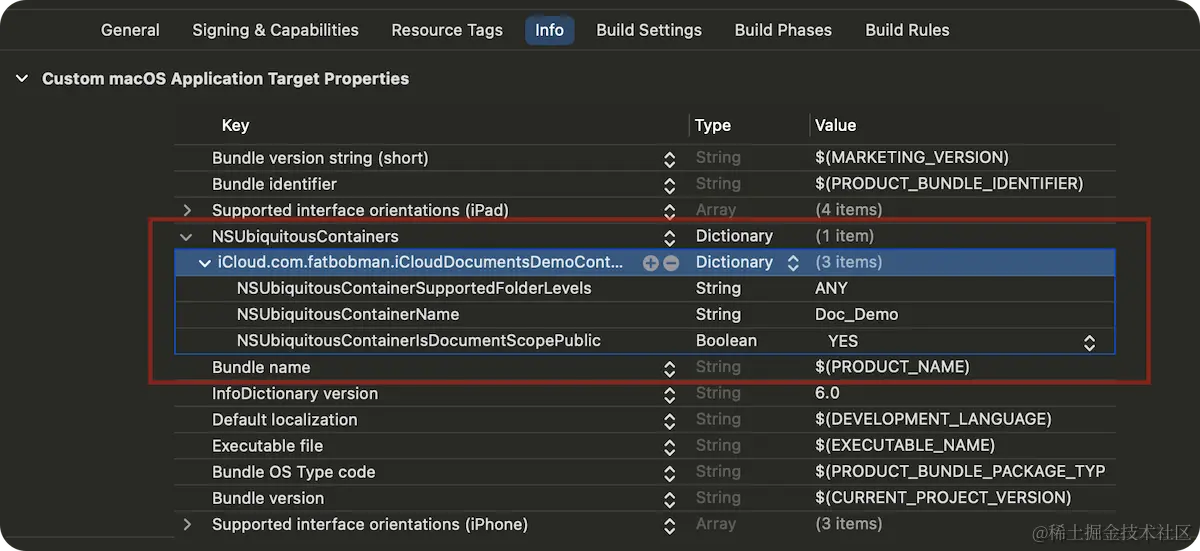Click the key stepper for Executable file
Screen dimensions: 1200x551
click(x=669, y=446)
